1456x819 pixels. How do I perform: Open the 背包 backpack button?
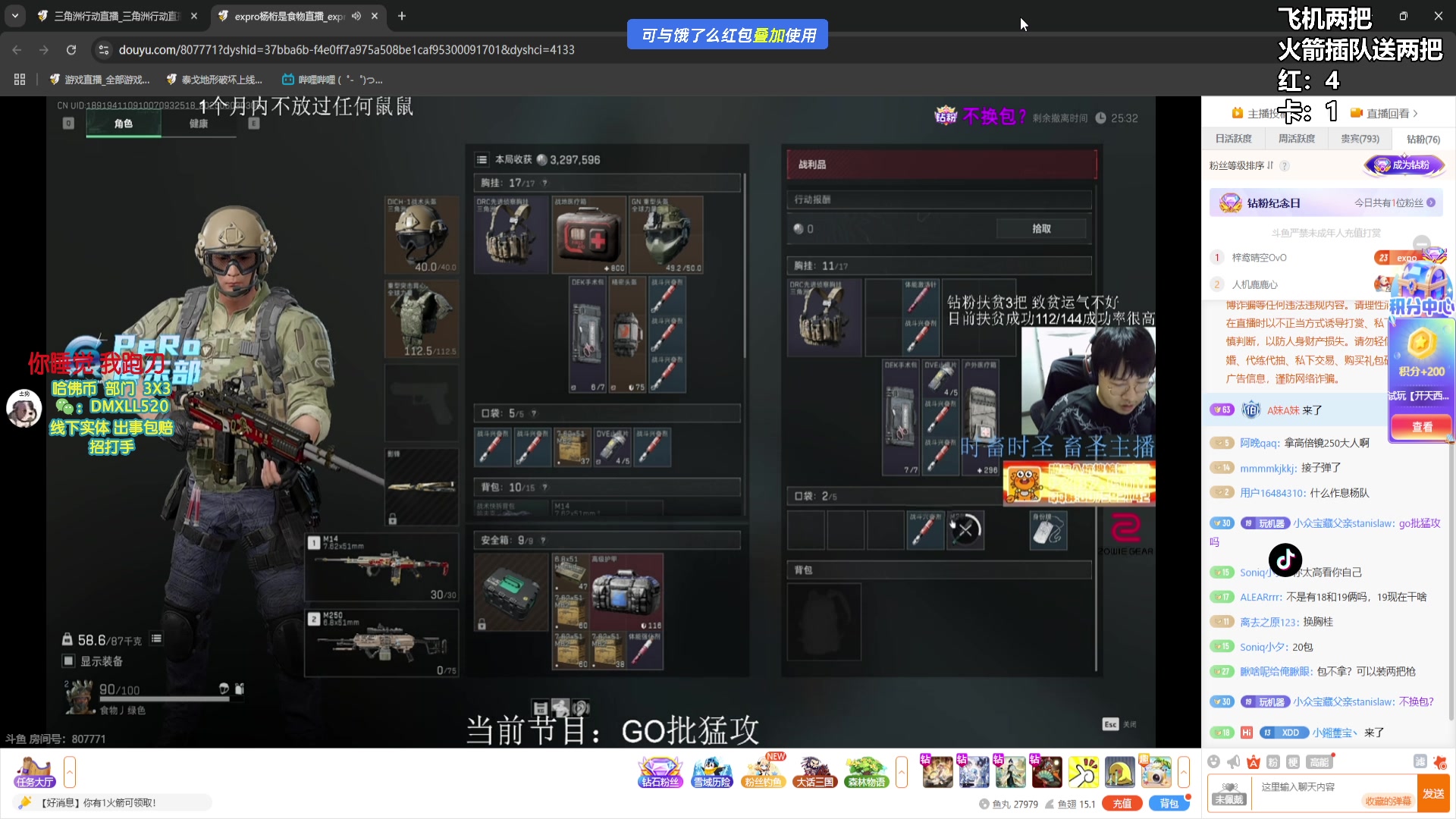(x=1169, y=804)
